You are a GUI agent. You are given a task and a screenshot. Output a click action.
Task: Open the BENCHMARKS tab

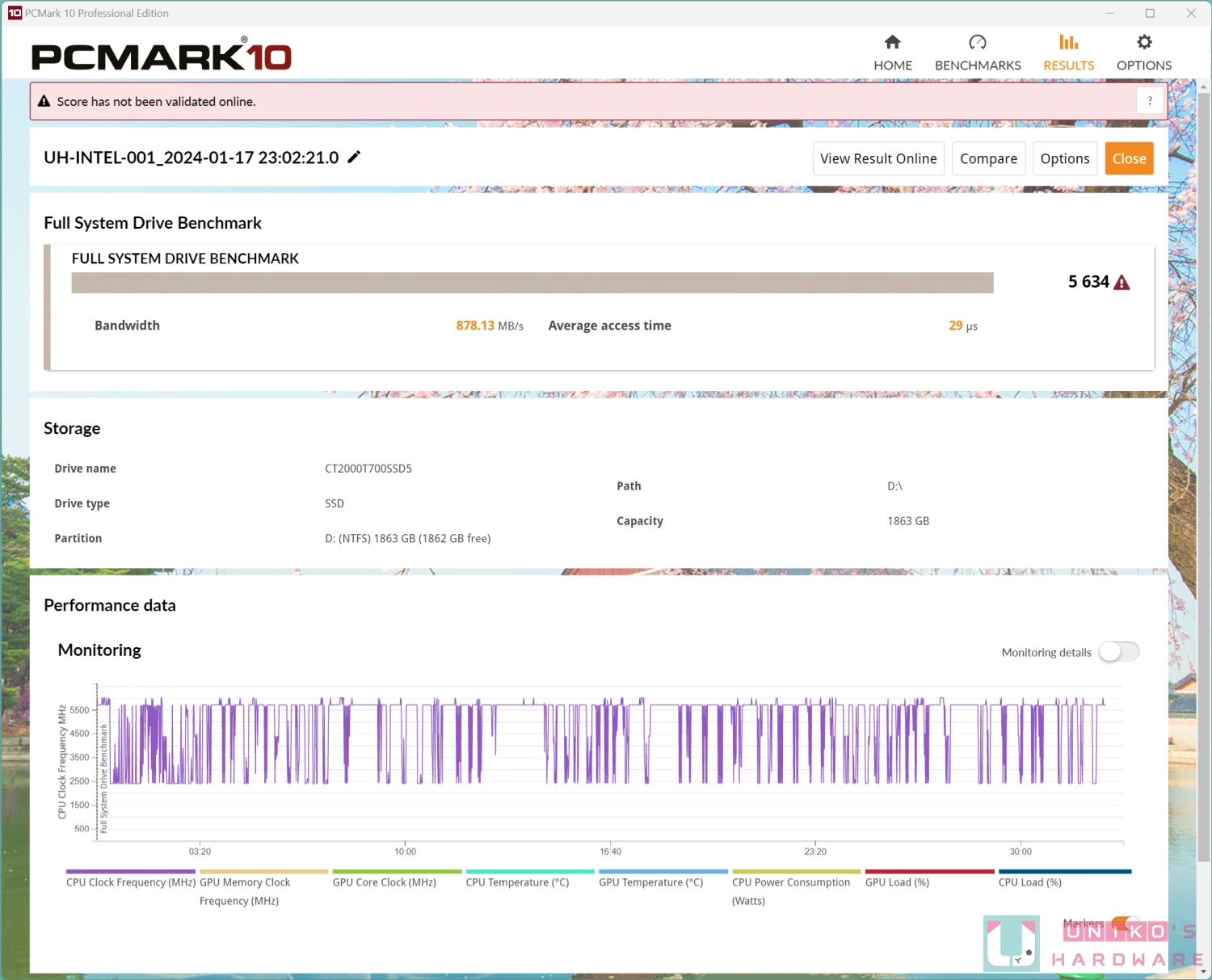[x=978, y=53]
